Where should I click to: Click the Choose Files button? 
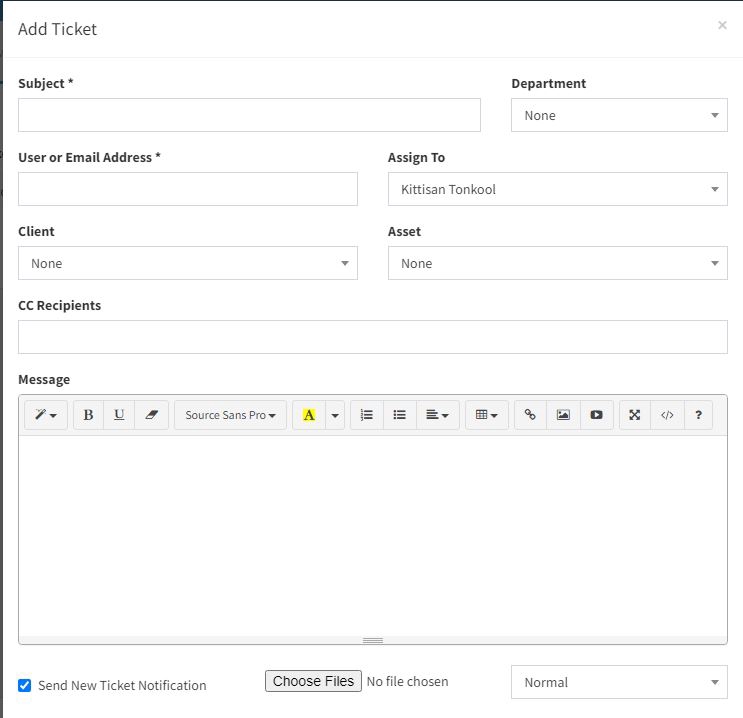pyautogui.click(x=312, y=681)
